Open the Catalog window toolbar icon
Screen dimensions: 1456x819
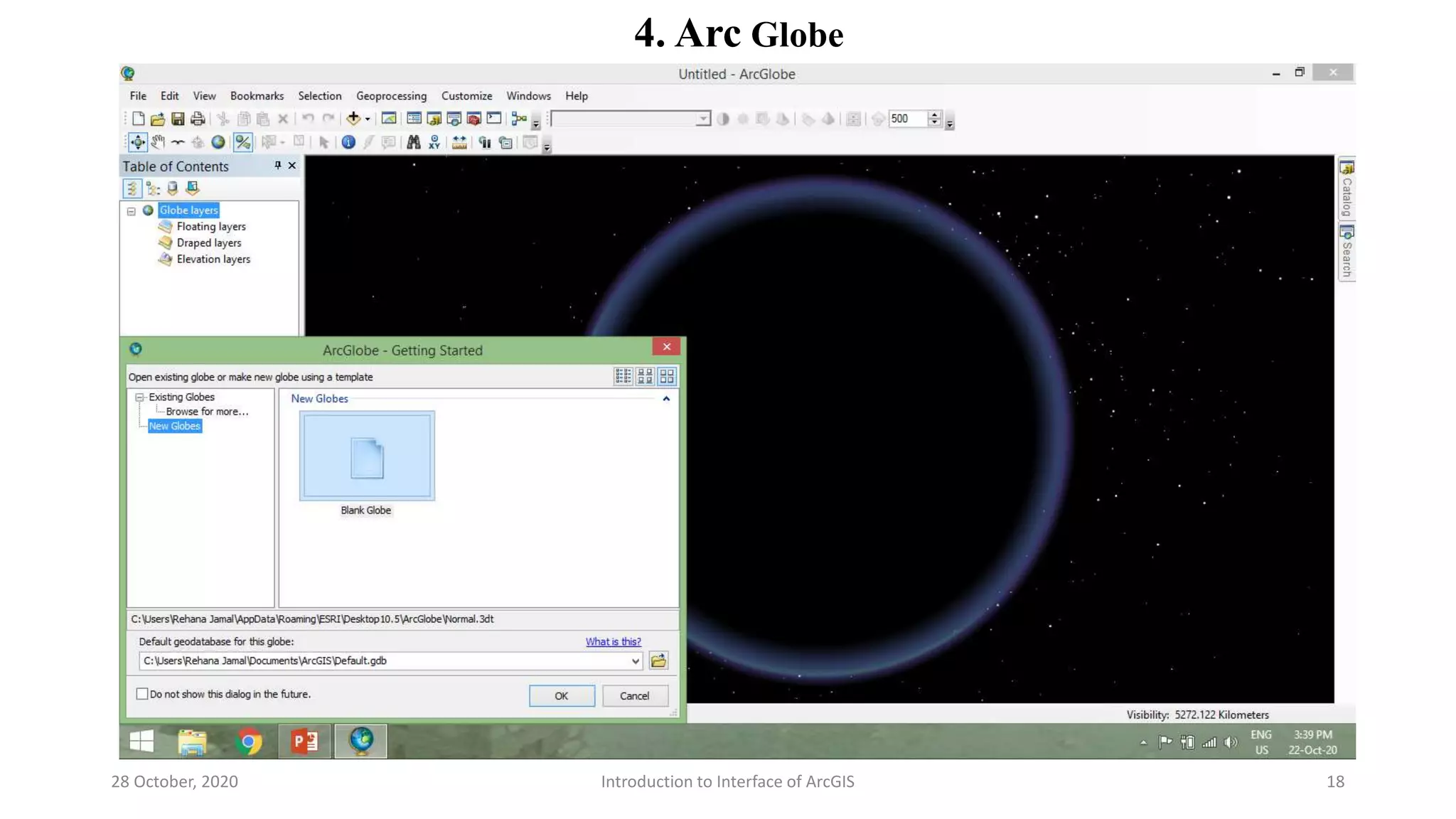point(434,119)
